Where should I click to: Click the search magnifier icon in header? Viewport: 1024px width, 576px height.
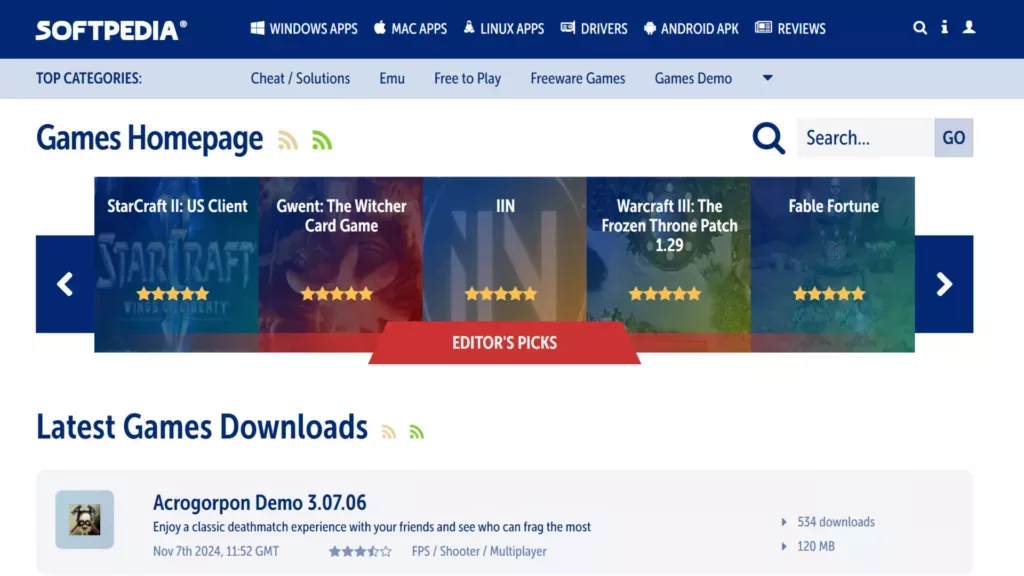coord(920,28)
